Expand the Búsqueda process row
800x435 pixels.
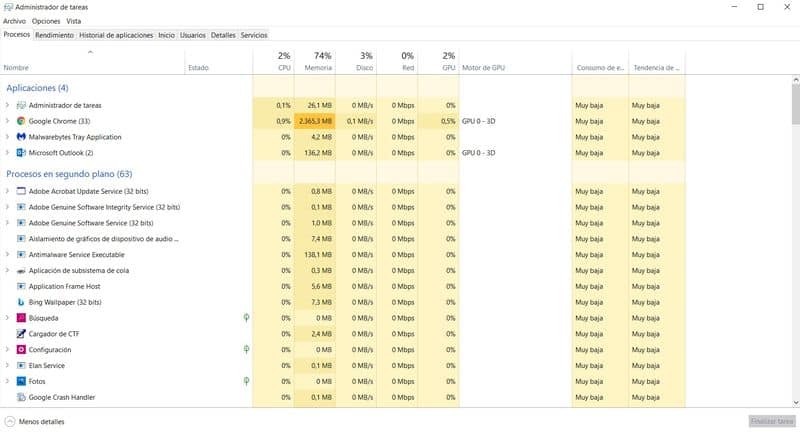[7, 318]
